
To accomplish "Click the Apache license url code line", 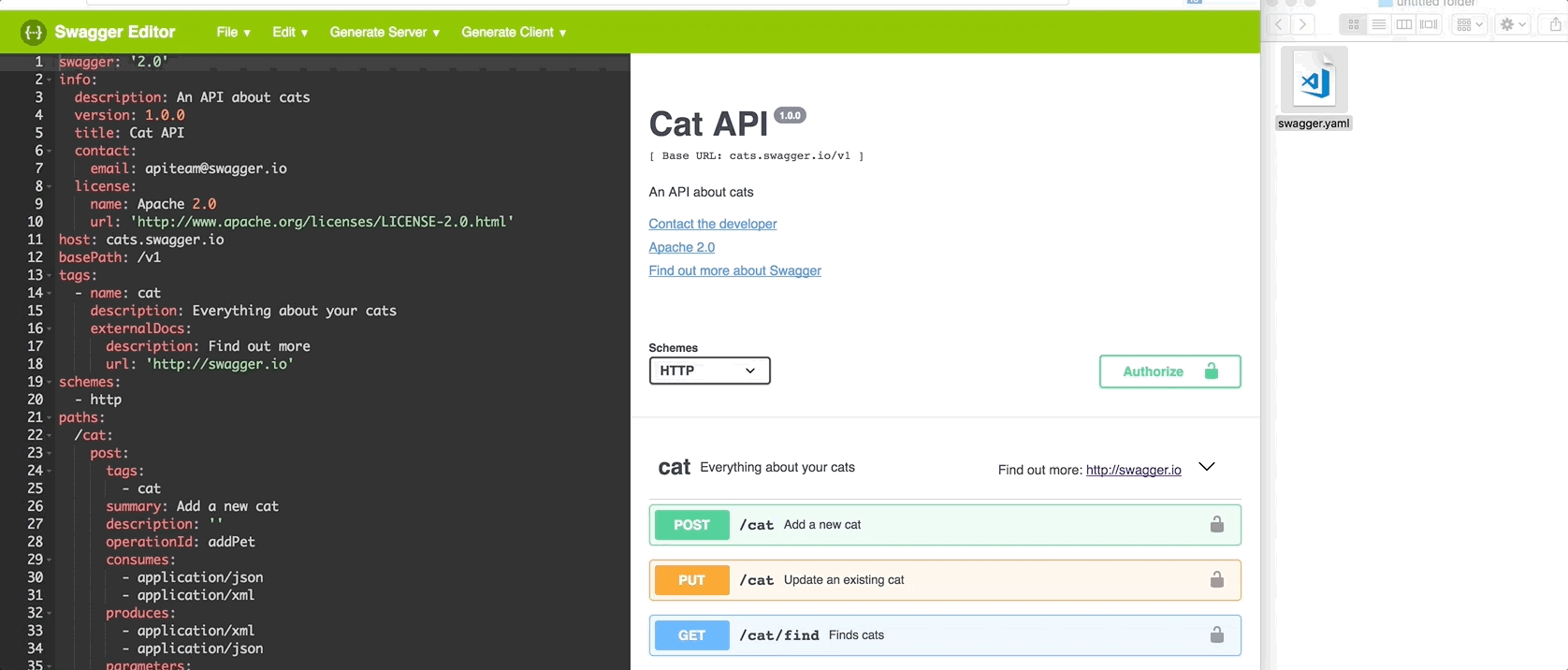I will (x=301, y=222).
